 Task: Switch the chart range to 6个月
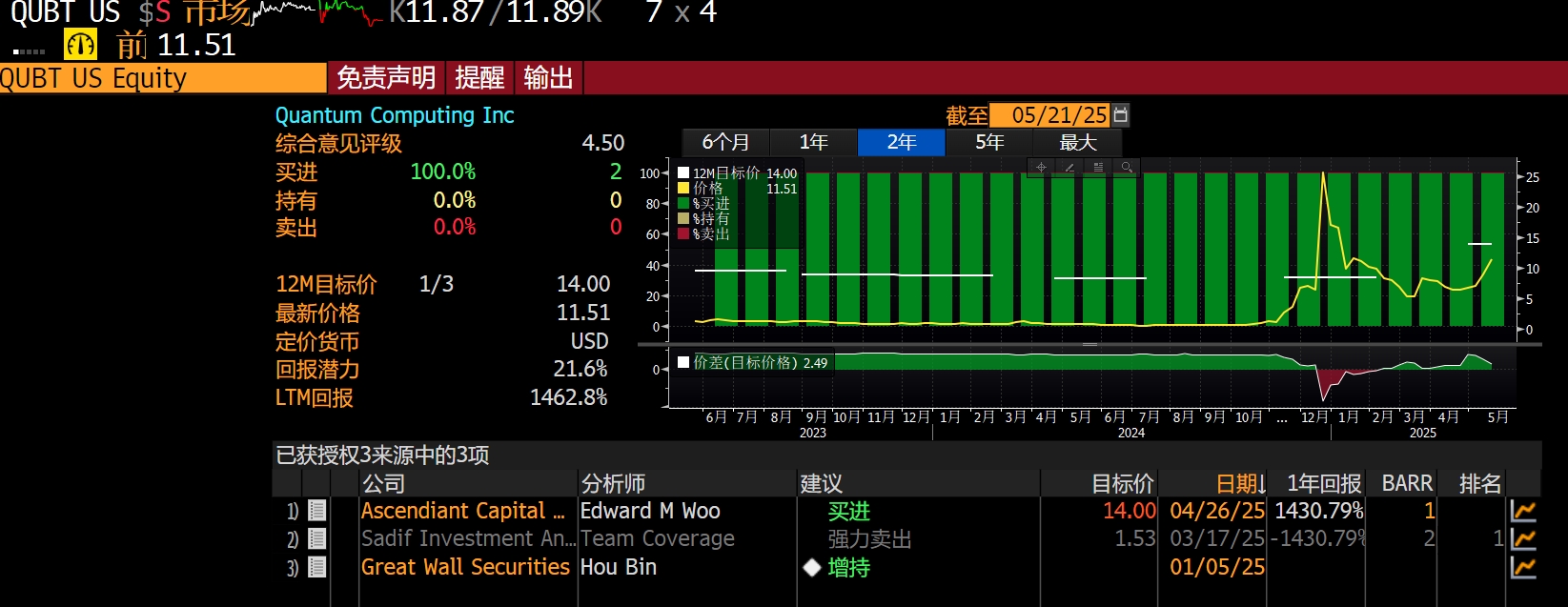(725, 142)
